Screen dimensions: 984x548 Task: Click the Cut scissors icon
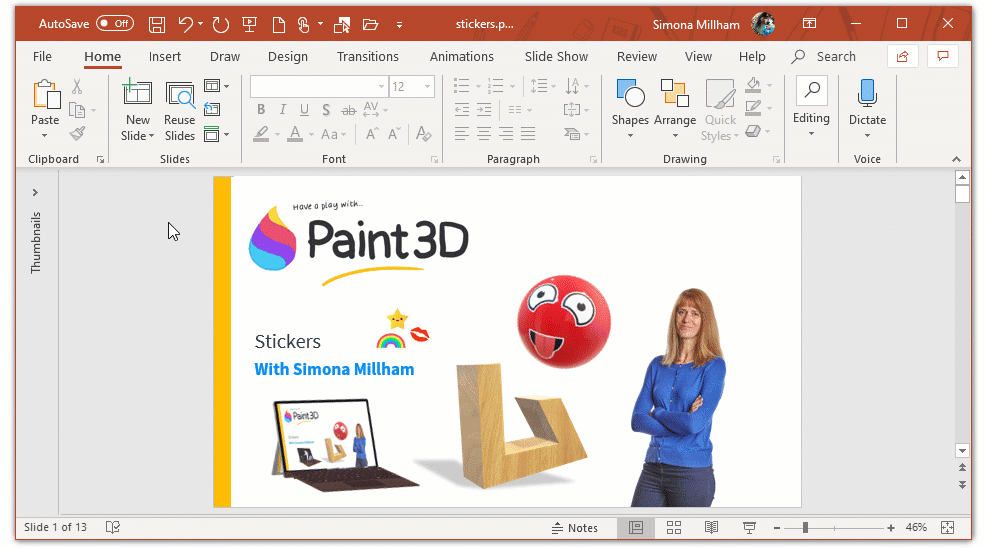[77, 86]
